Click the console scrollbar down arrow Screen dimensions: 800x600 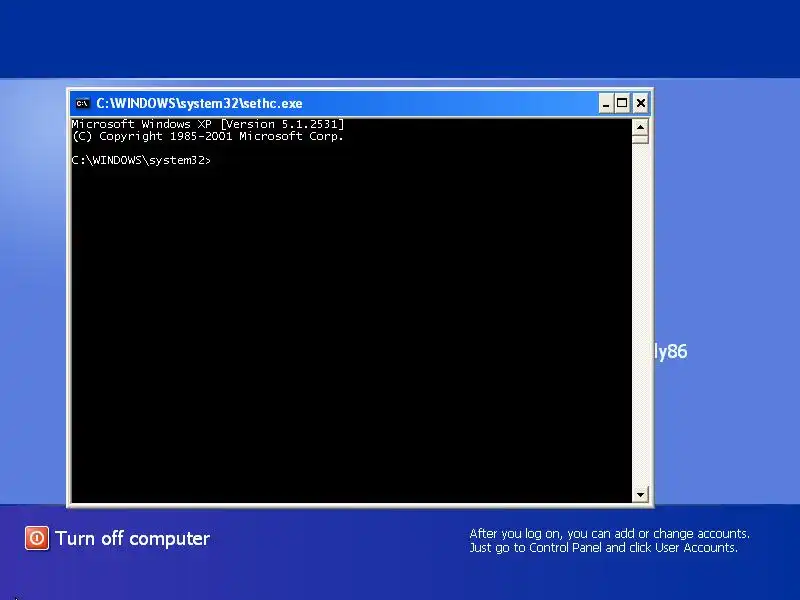point(640,494)
